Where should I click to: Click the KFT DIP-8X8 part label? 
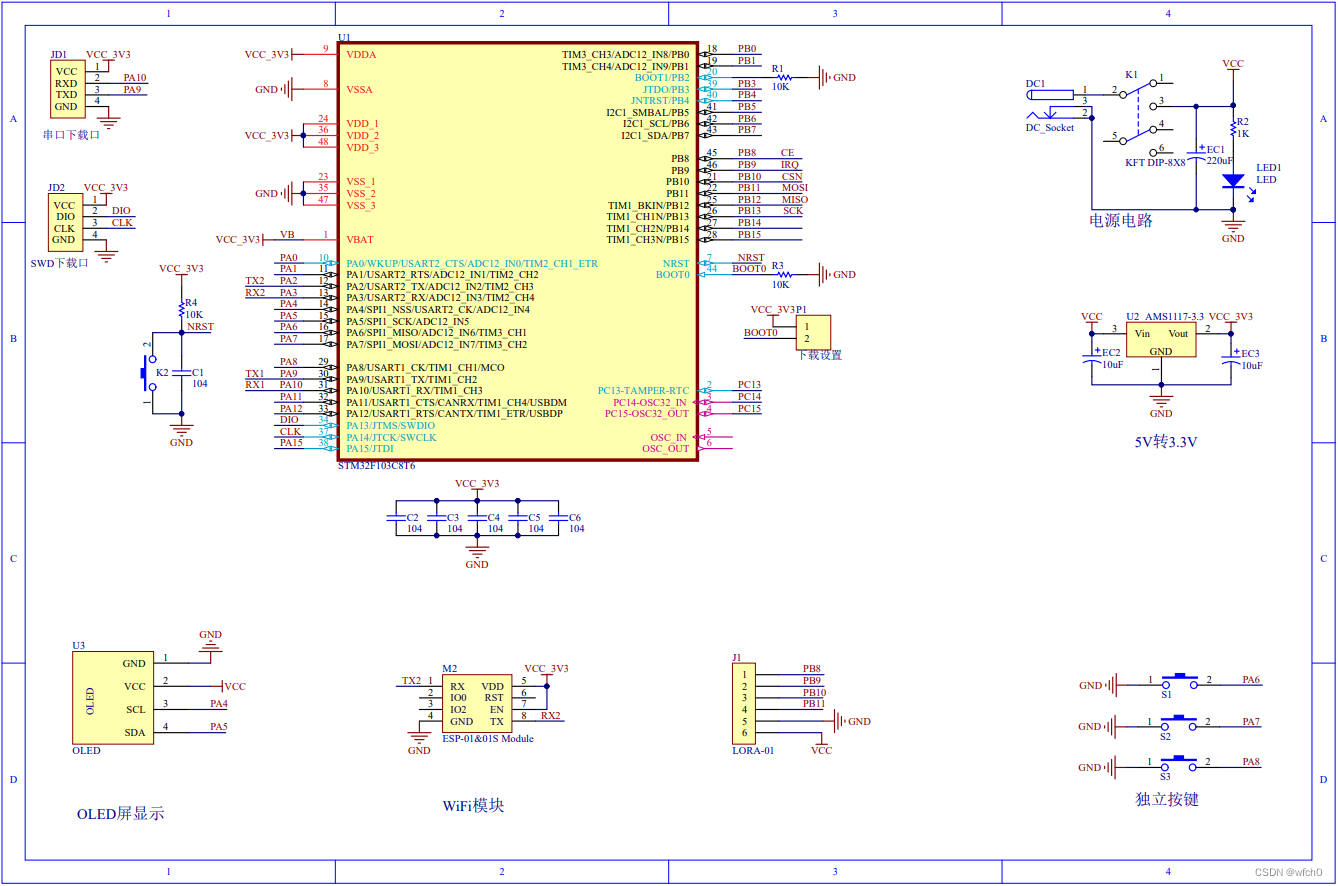click(x=1155, y=162)
